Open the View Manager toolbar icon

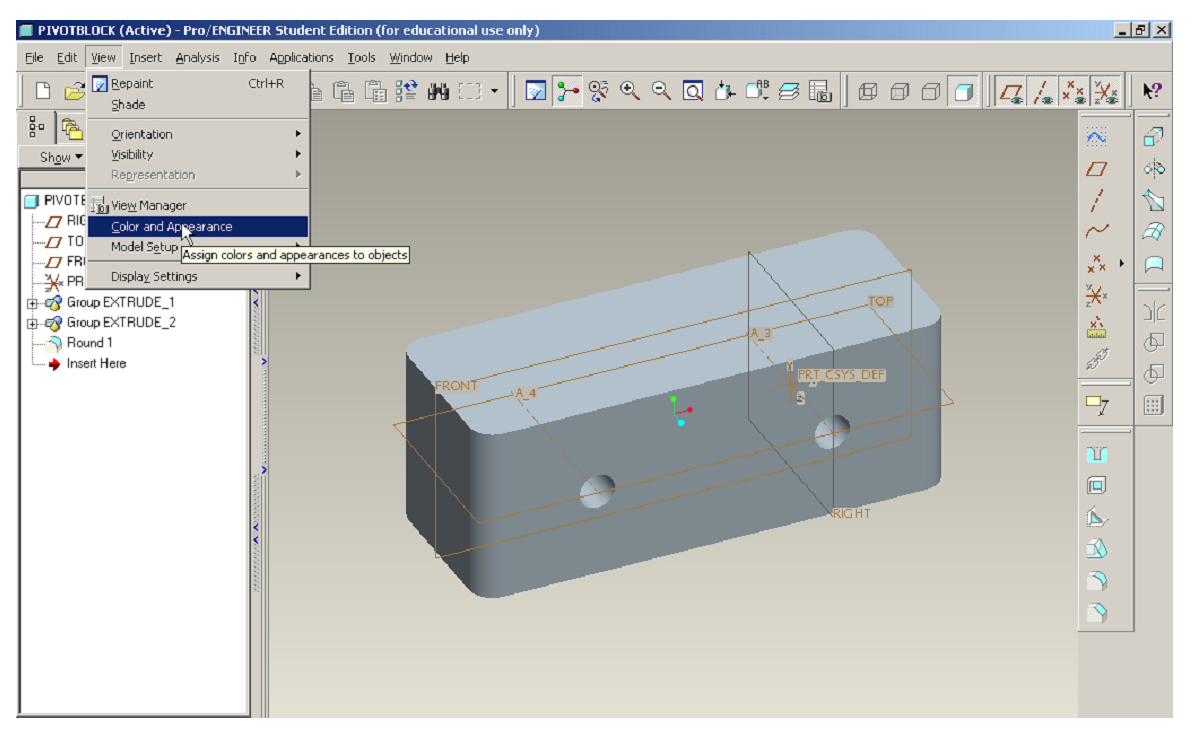click(x=820, y=92)
